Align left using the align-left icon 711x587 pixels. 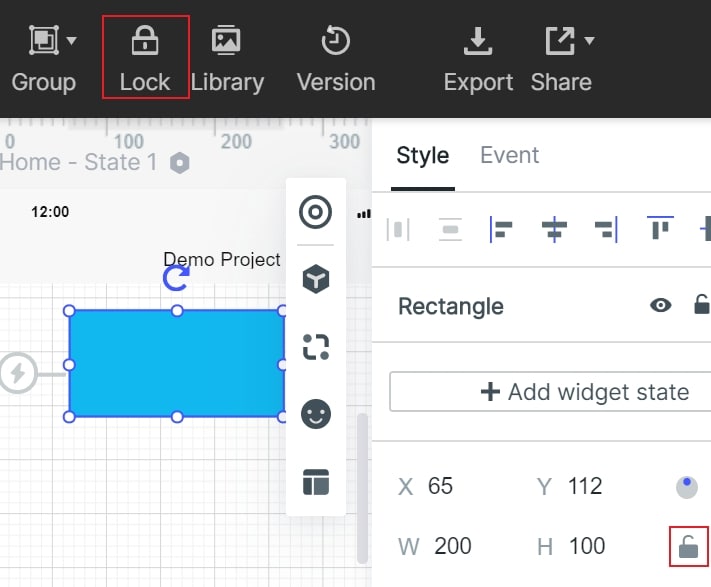pyautogui.click(x=501, y=229)
